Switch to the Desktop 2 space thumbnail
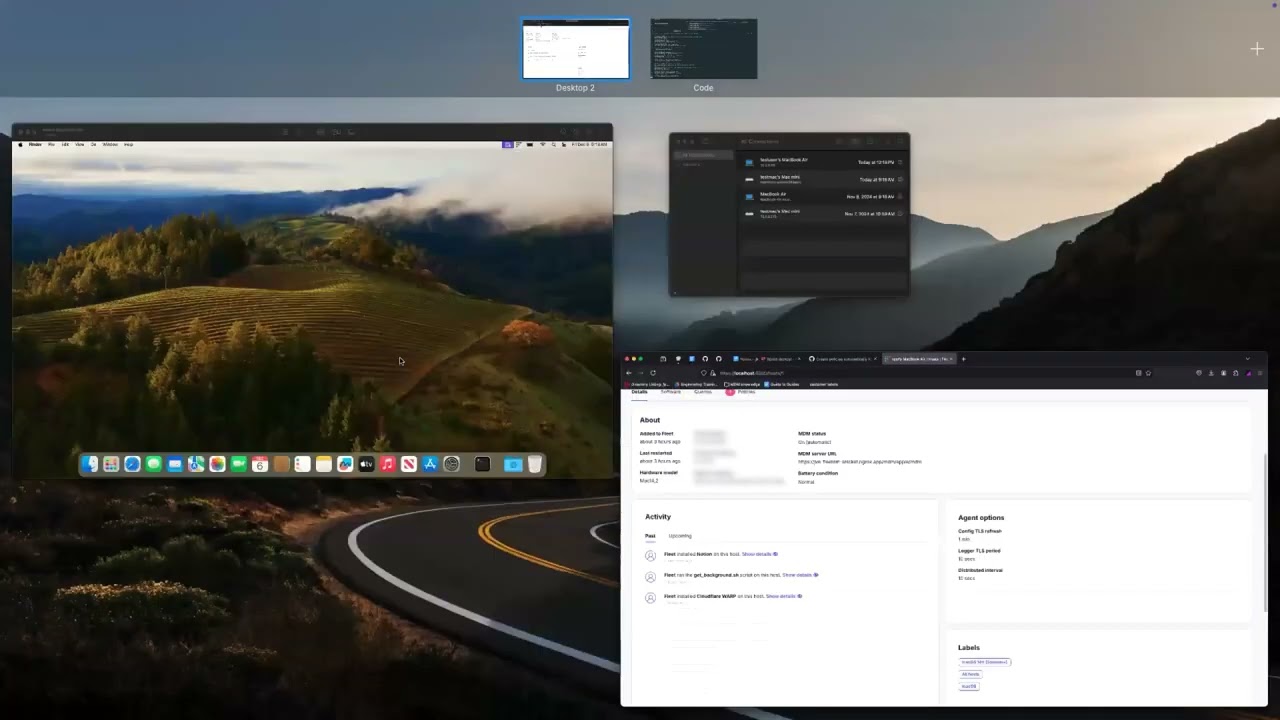 tap(576, 49)
